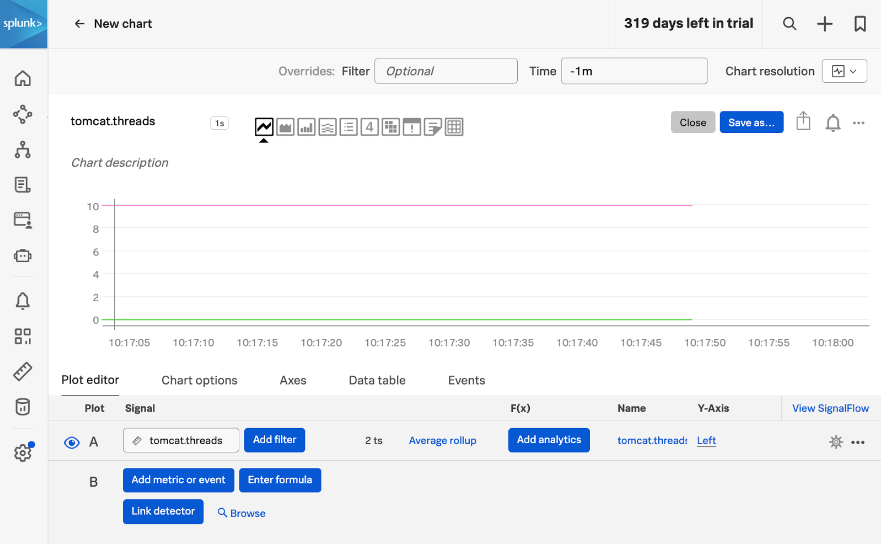This screenshot has height=544, width=882.
Task: Open the share chart icon
Action: (803, 122)
